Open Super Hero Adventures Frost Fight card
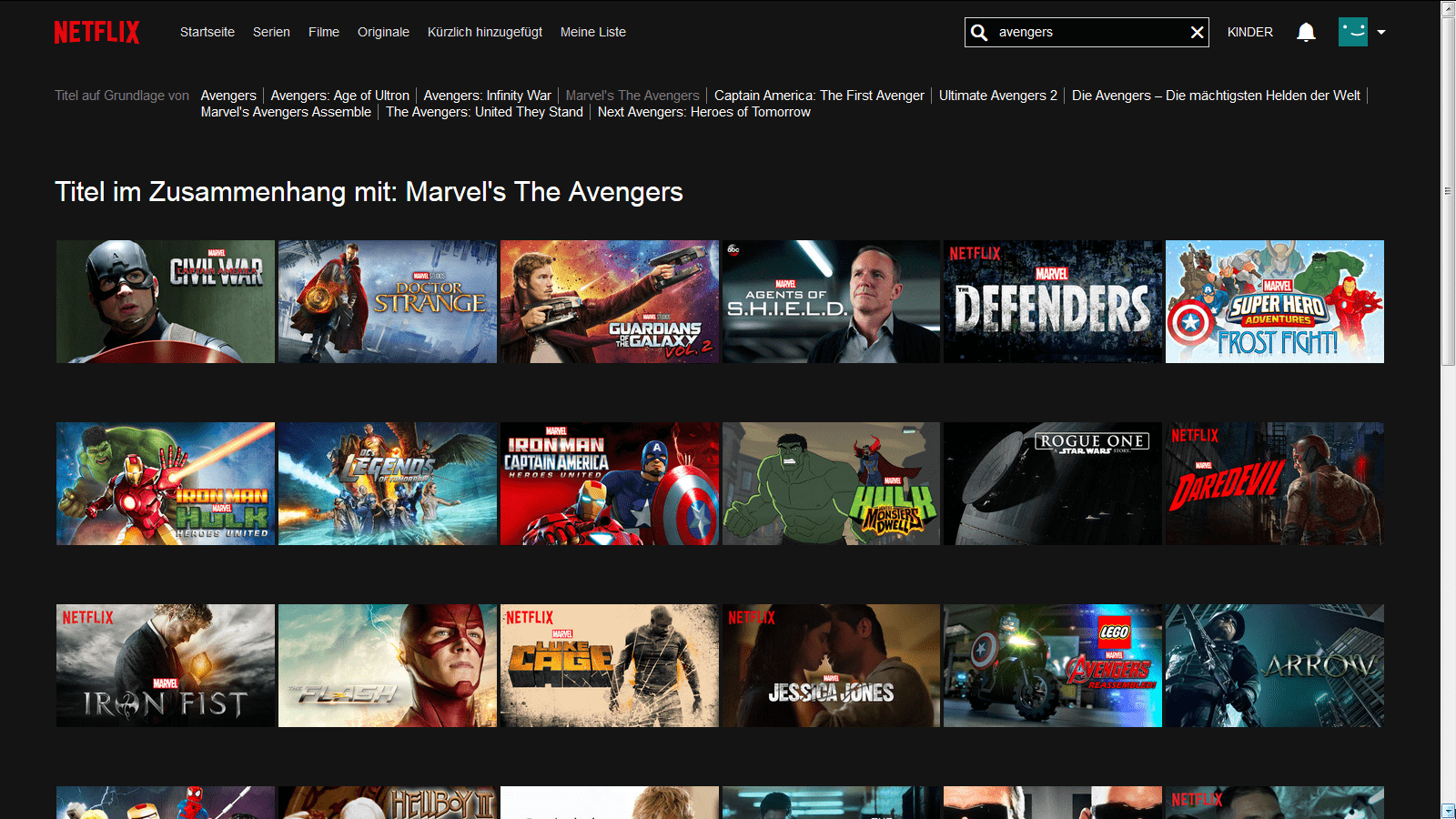Image resolution: width=1456 pixels, height=819 pixels. pyautogui.click(x=1275, y=302)
